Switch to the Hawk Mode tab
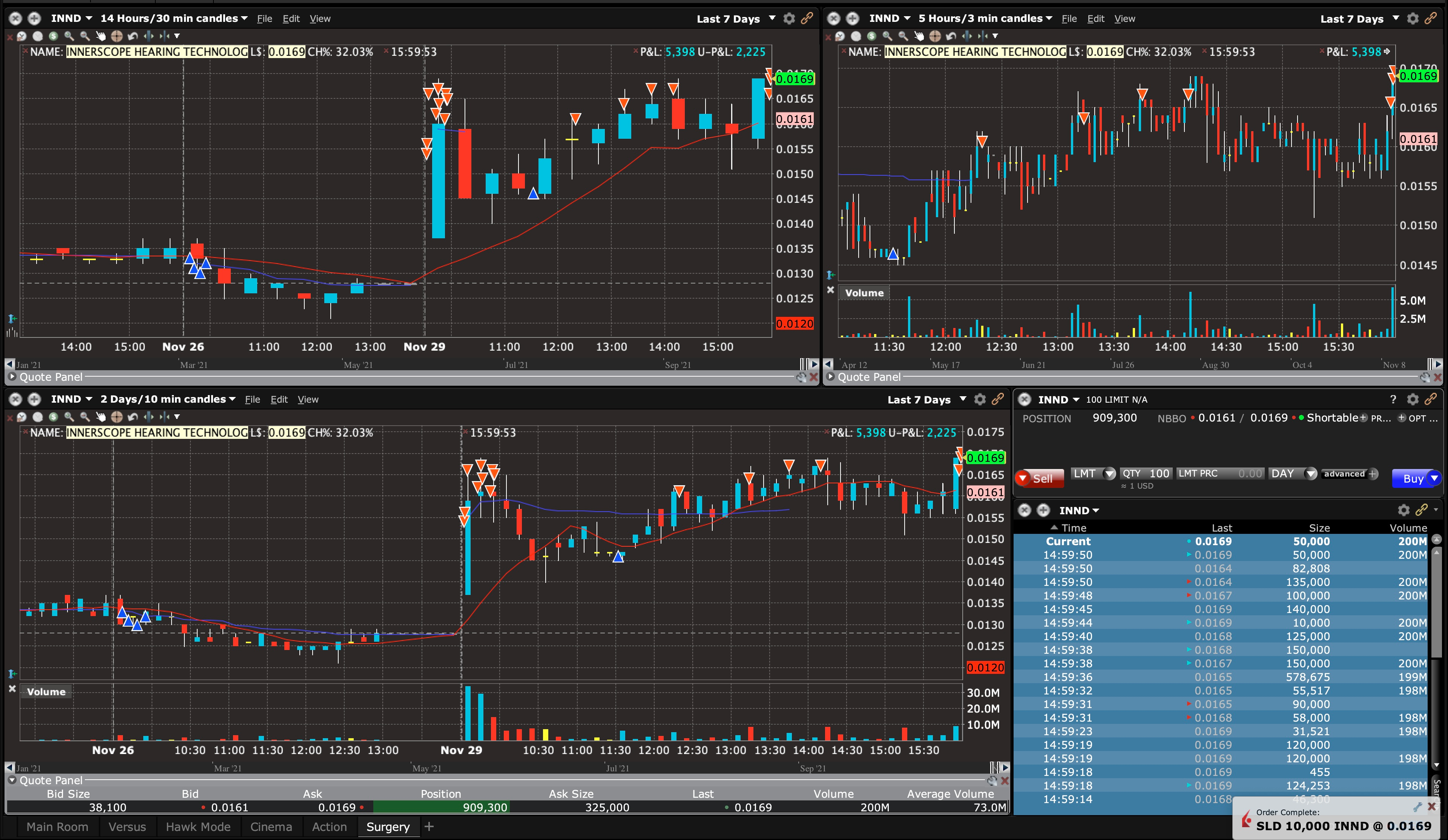Image resolution: width=1448 pixels, height=840 pixels. pyautogui.click(x=198, y=827)
